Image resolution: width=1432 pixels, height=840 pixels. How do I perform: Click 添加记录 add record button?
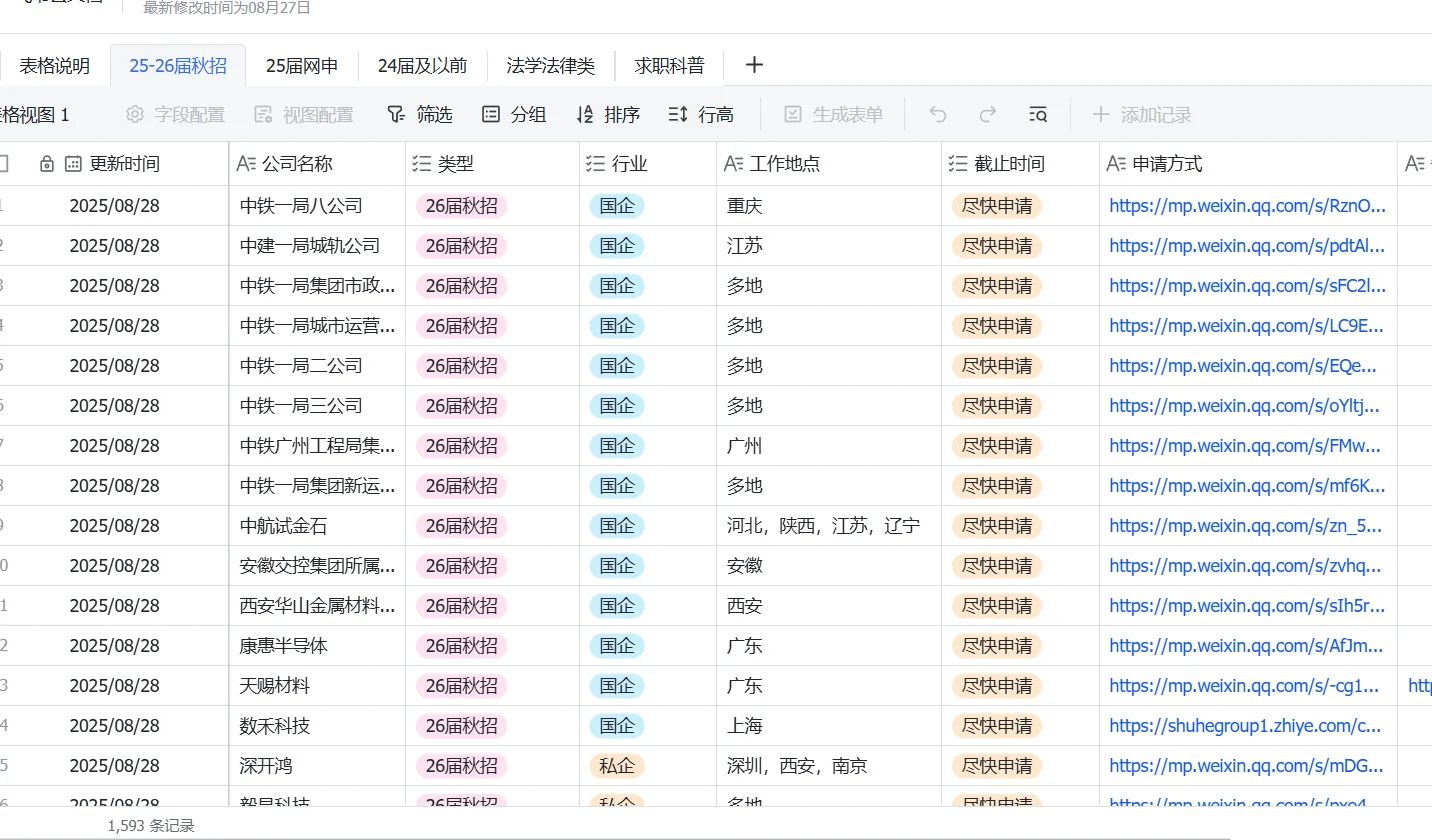[x=1142, y=115]
